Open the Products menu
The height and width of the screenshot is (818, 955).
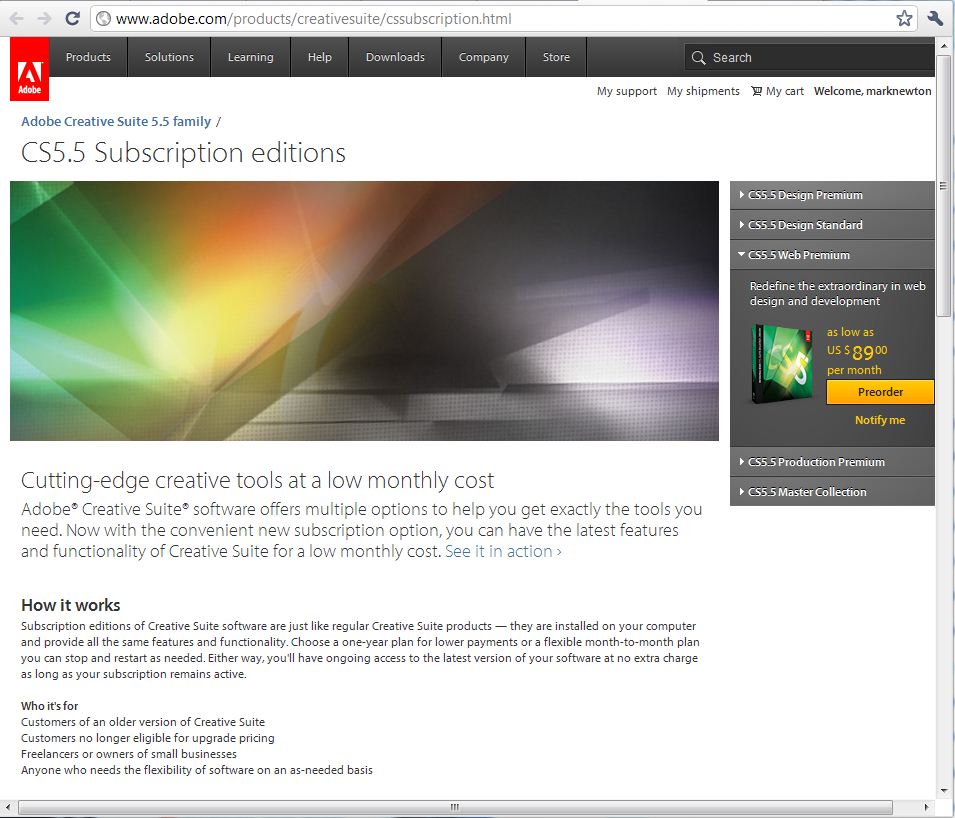(x=88, y=57)
